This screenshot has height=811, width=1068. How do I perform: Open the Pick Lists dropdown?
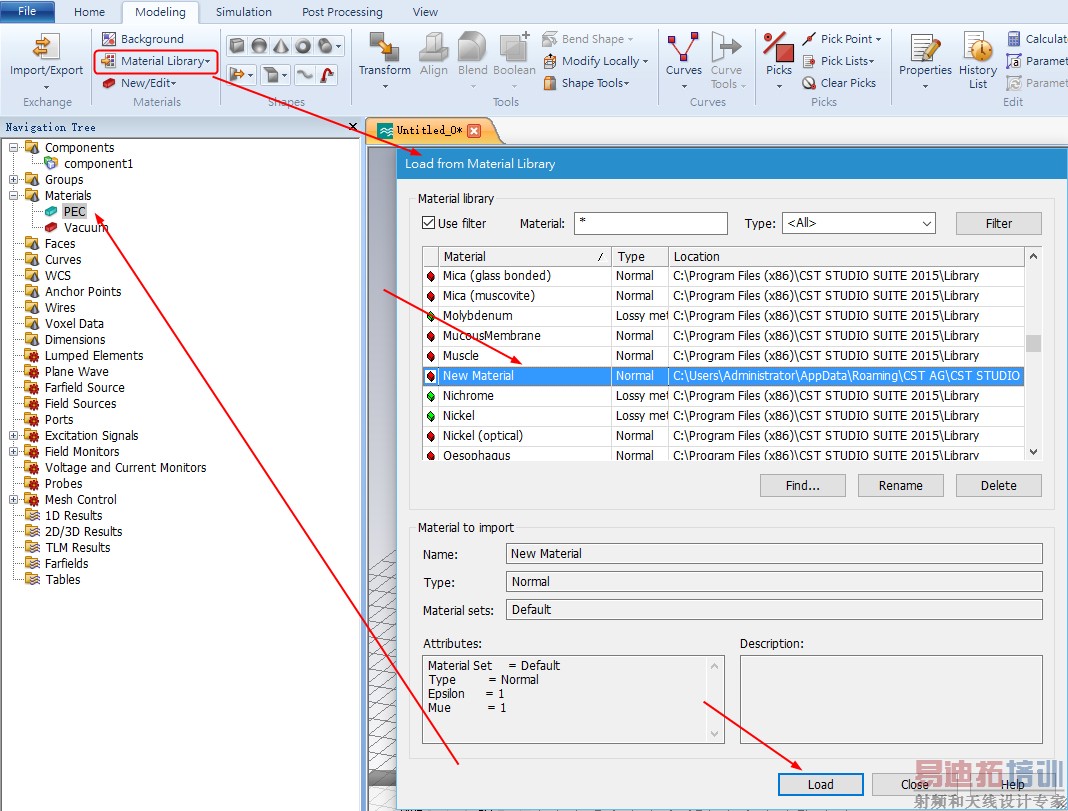[x=838, y=61]
